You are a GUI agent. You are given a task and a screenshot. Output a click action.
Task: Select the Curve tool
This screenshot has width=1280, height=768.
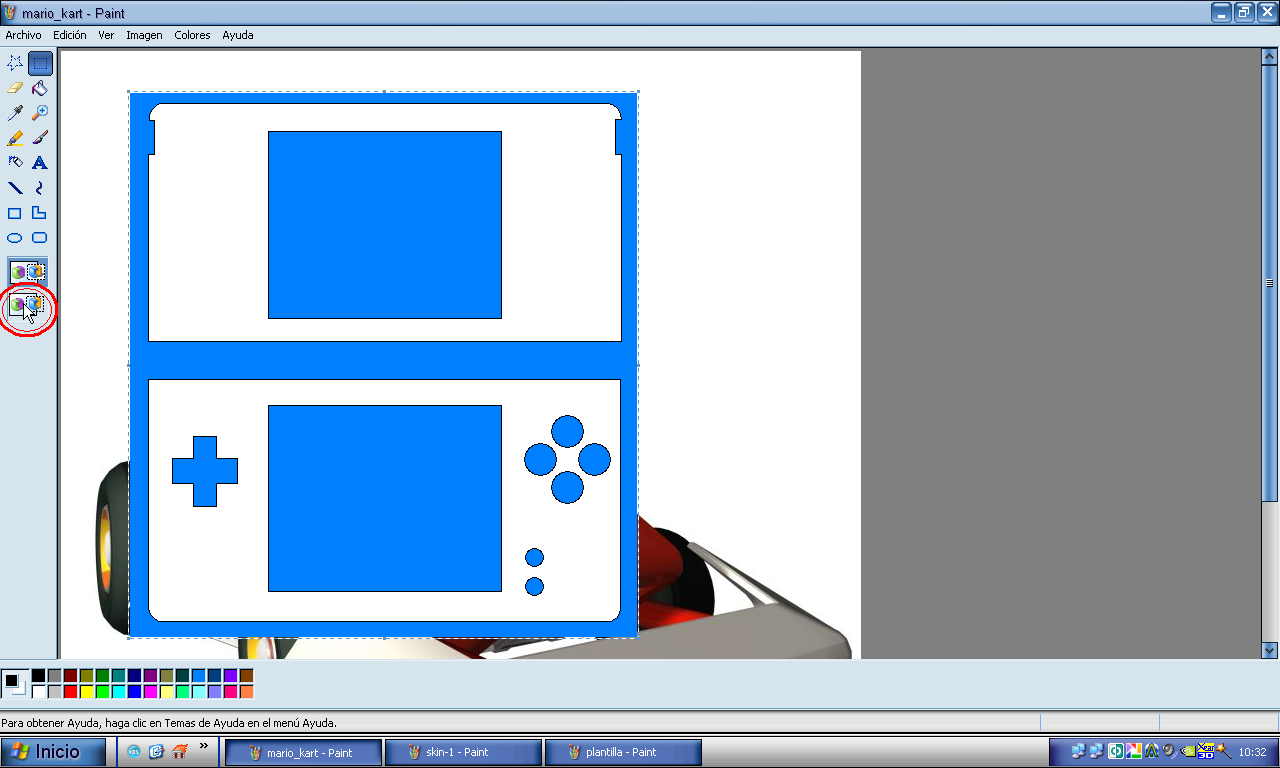[40, 188]
